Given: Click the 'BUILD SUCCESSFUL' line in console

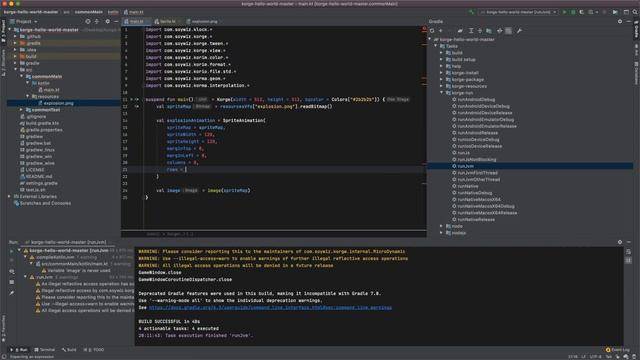Looking at the screenshot, I should click(169, 321).
